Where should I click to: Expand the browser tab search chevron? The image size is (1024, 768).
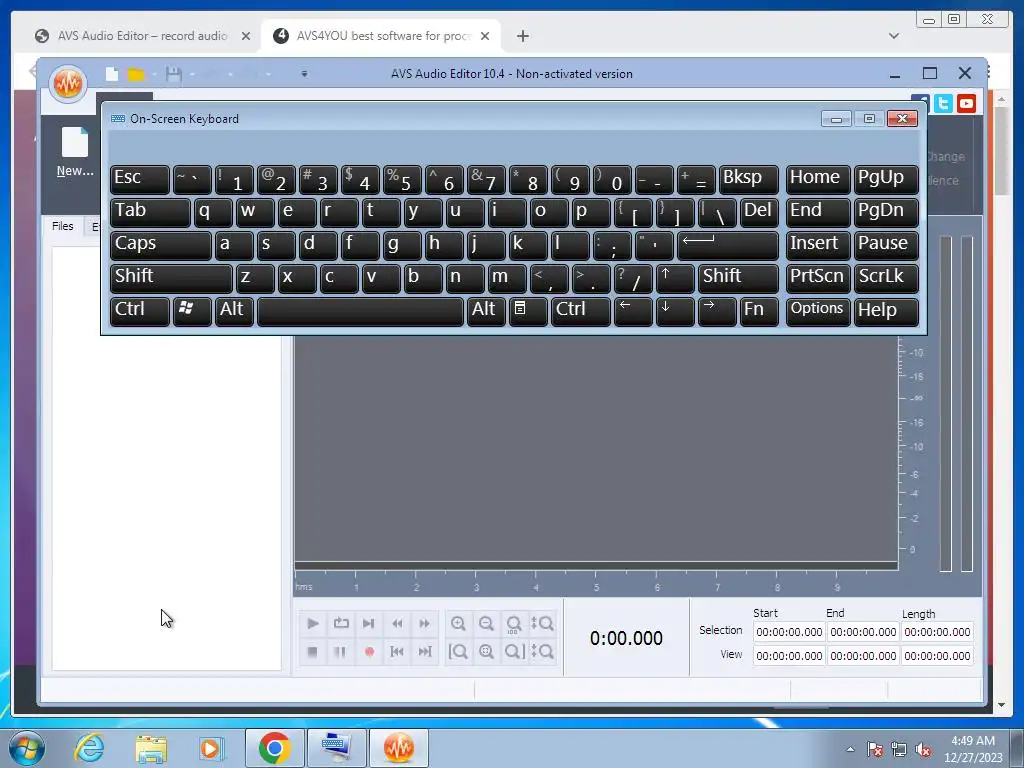tap(893, 36)
